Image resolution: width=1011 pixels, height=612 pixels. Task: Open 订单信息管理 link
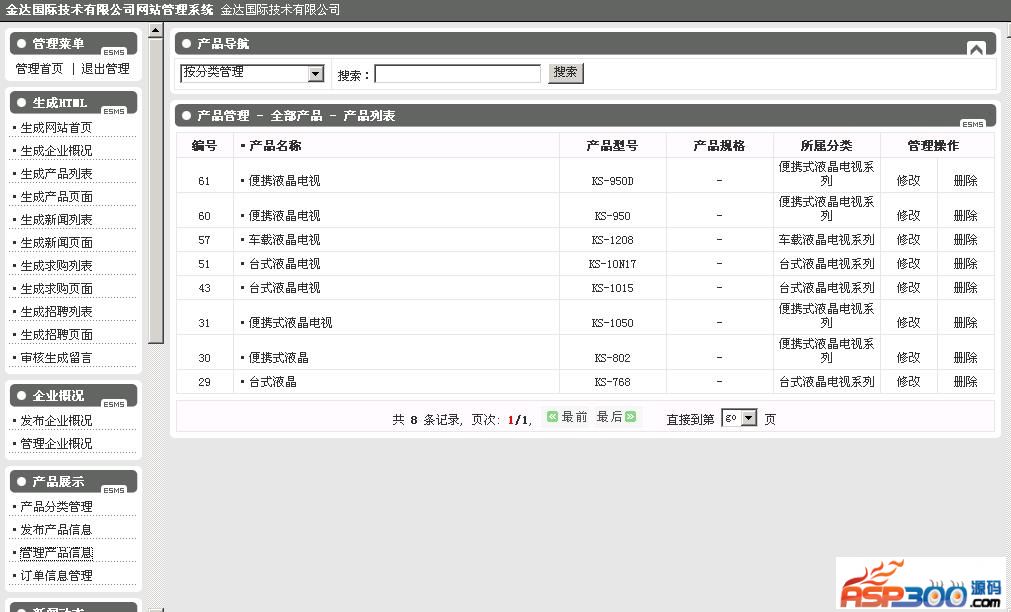pyautogui.click(x=56, y=576)
